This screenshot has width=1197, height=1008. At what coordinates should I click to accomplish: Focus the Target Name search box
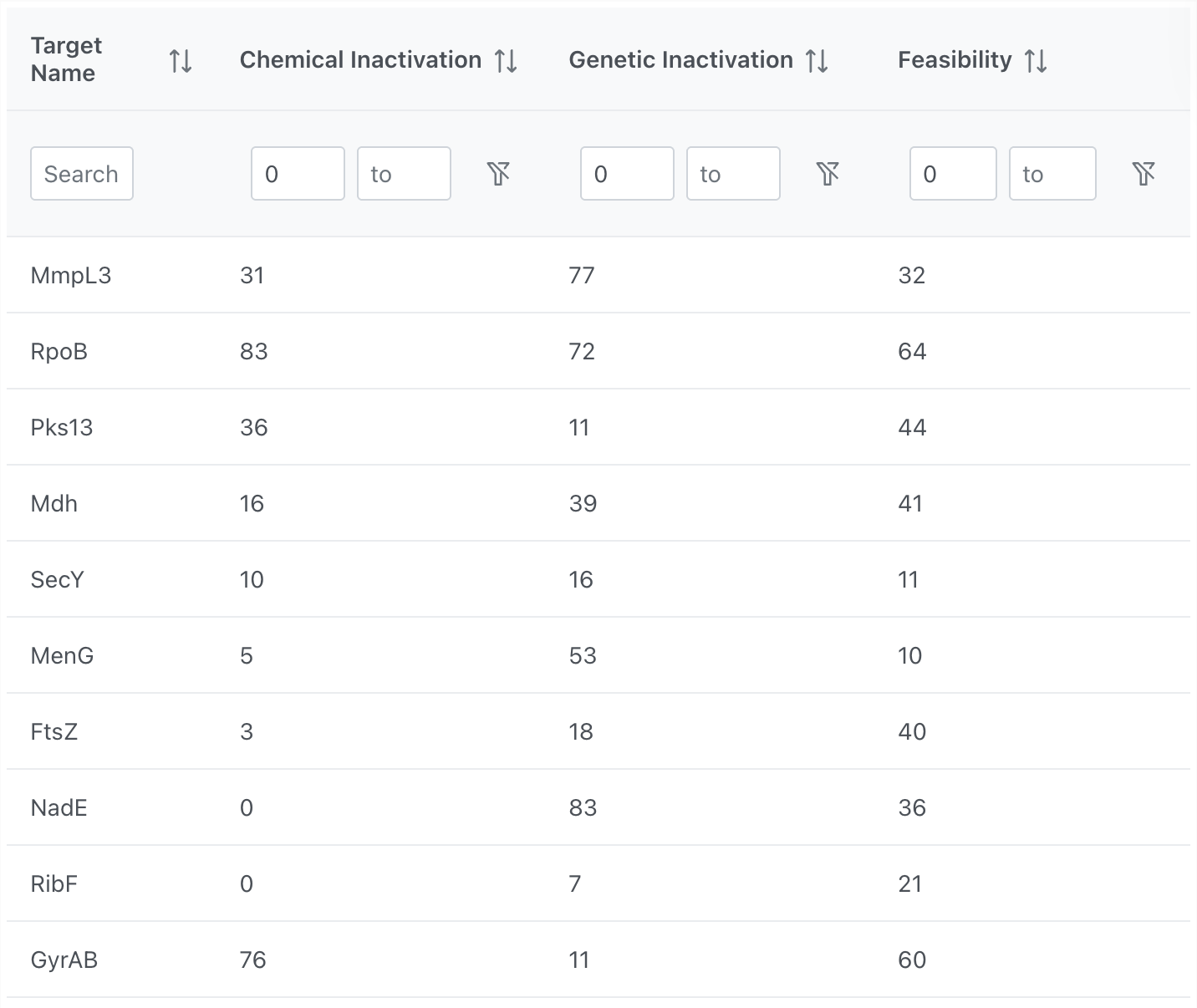(x=82, y=174)
